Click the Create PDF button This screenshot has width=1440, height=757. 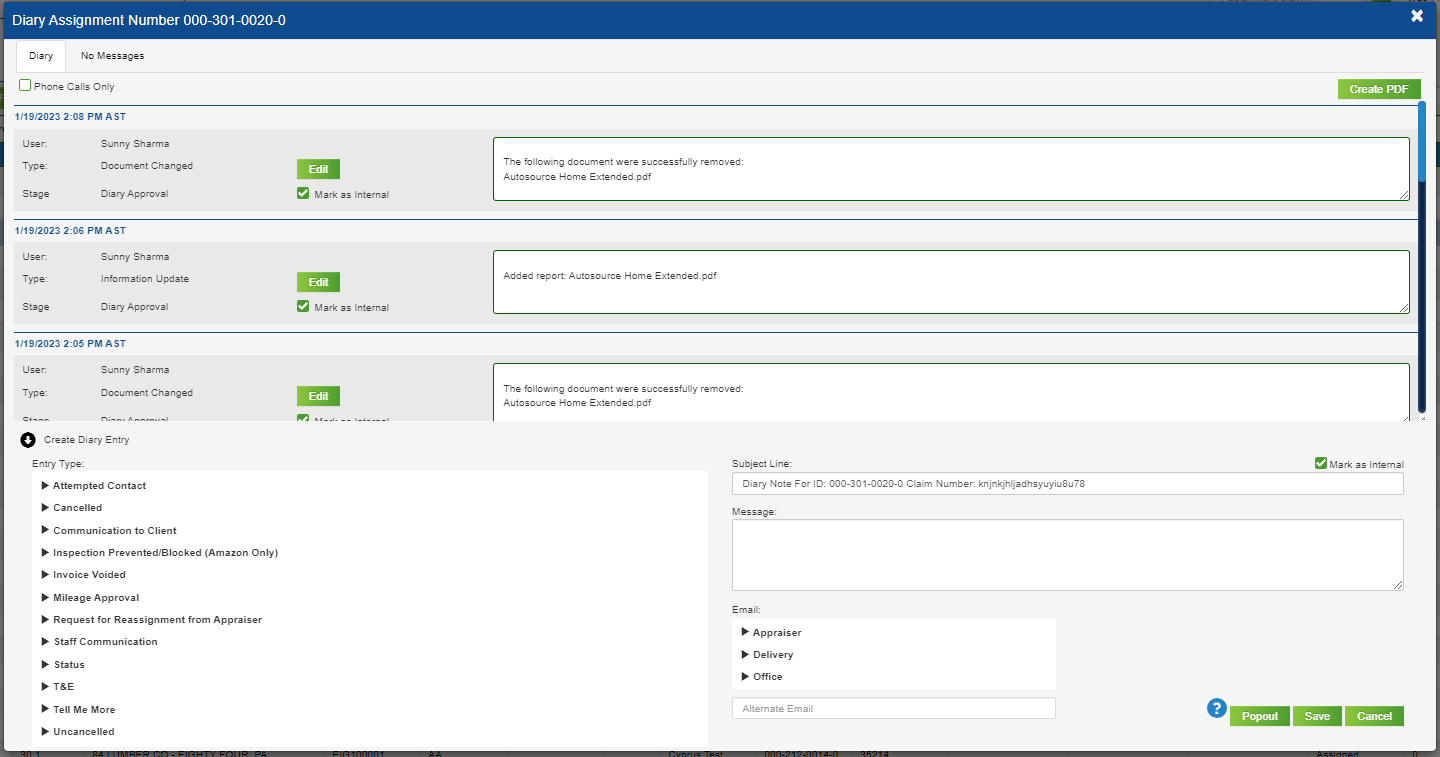coord(1379,88)
